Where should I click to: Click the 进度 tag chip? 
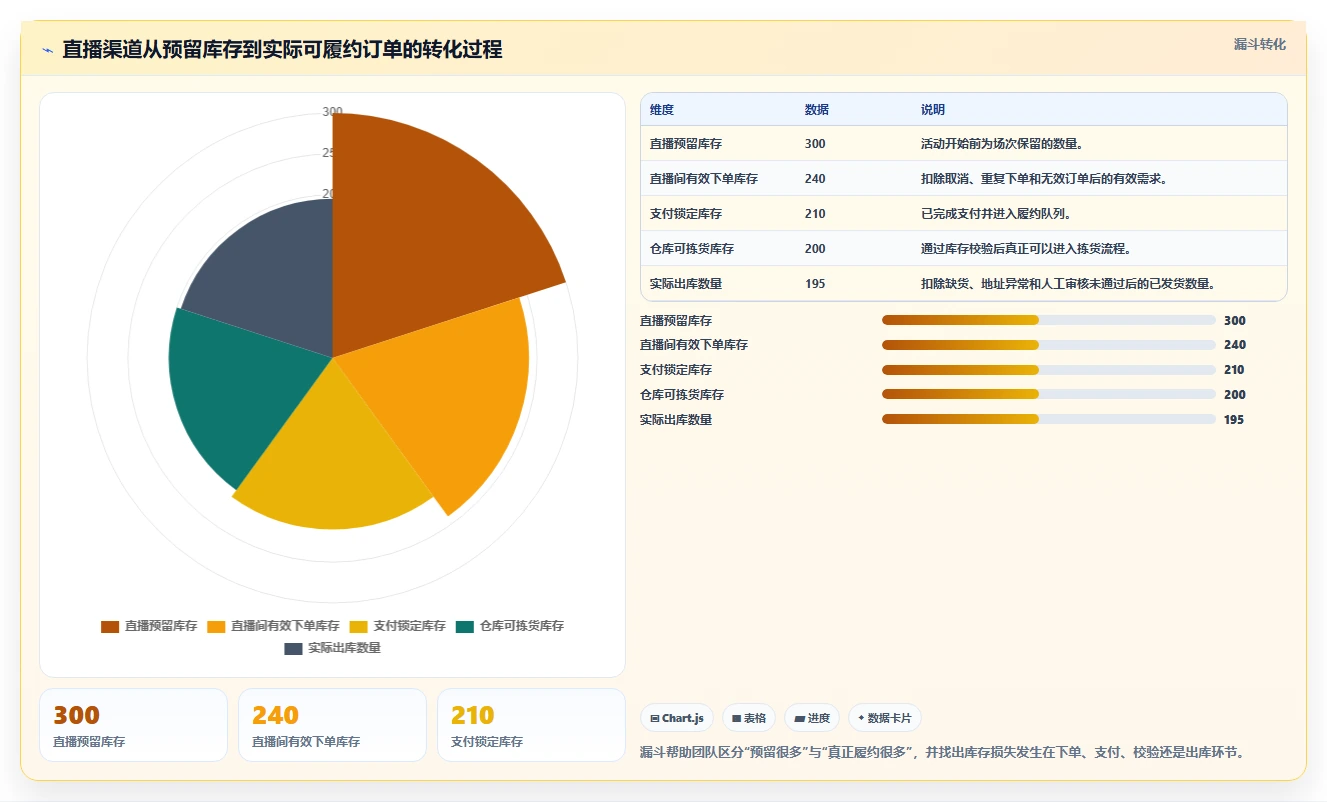[x=812, y=718]
